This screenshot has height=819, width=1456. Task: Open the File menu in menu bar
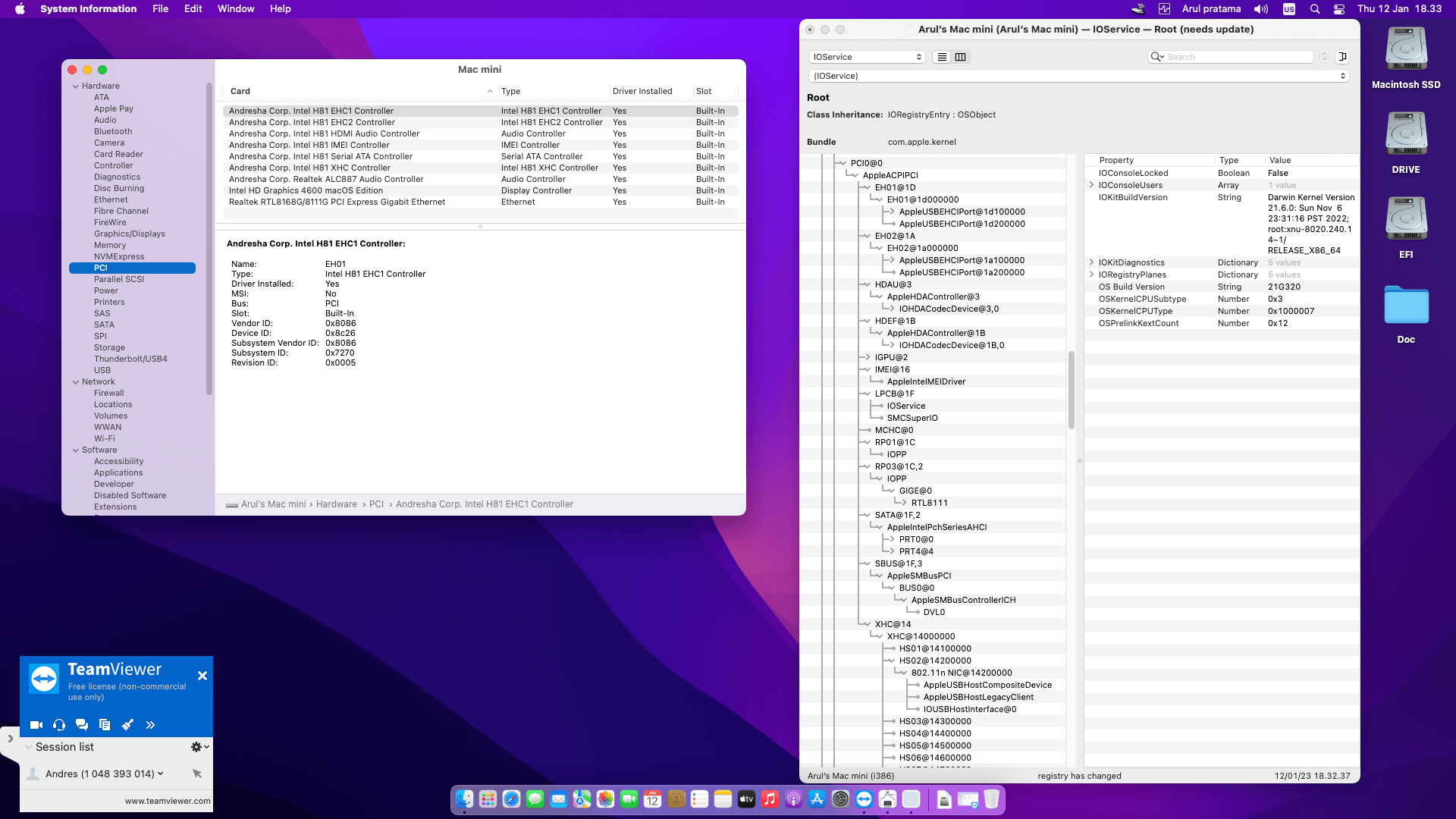tap(160, 9)
